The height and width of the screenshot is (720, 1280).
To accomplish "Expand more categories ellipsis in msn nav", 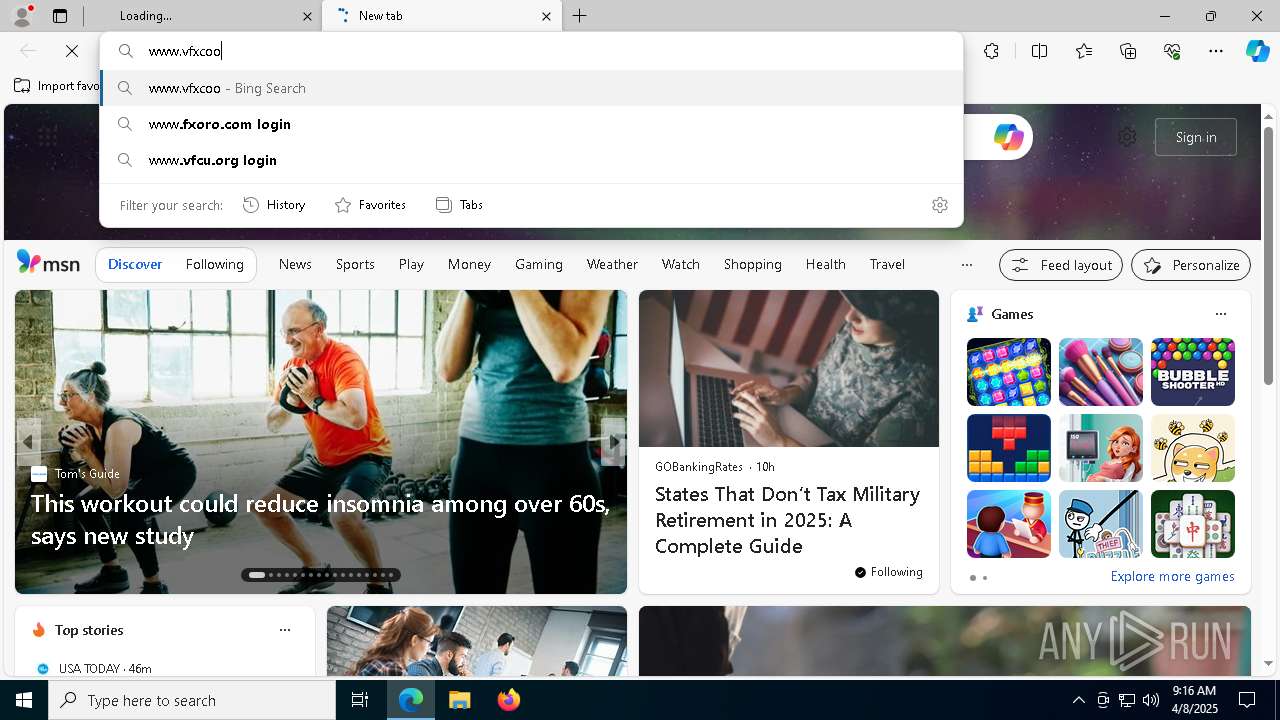I will tap(966, 265).
